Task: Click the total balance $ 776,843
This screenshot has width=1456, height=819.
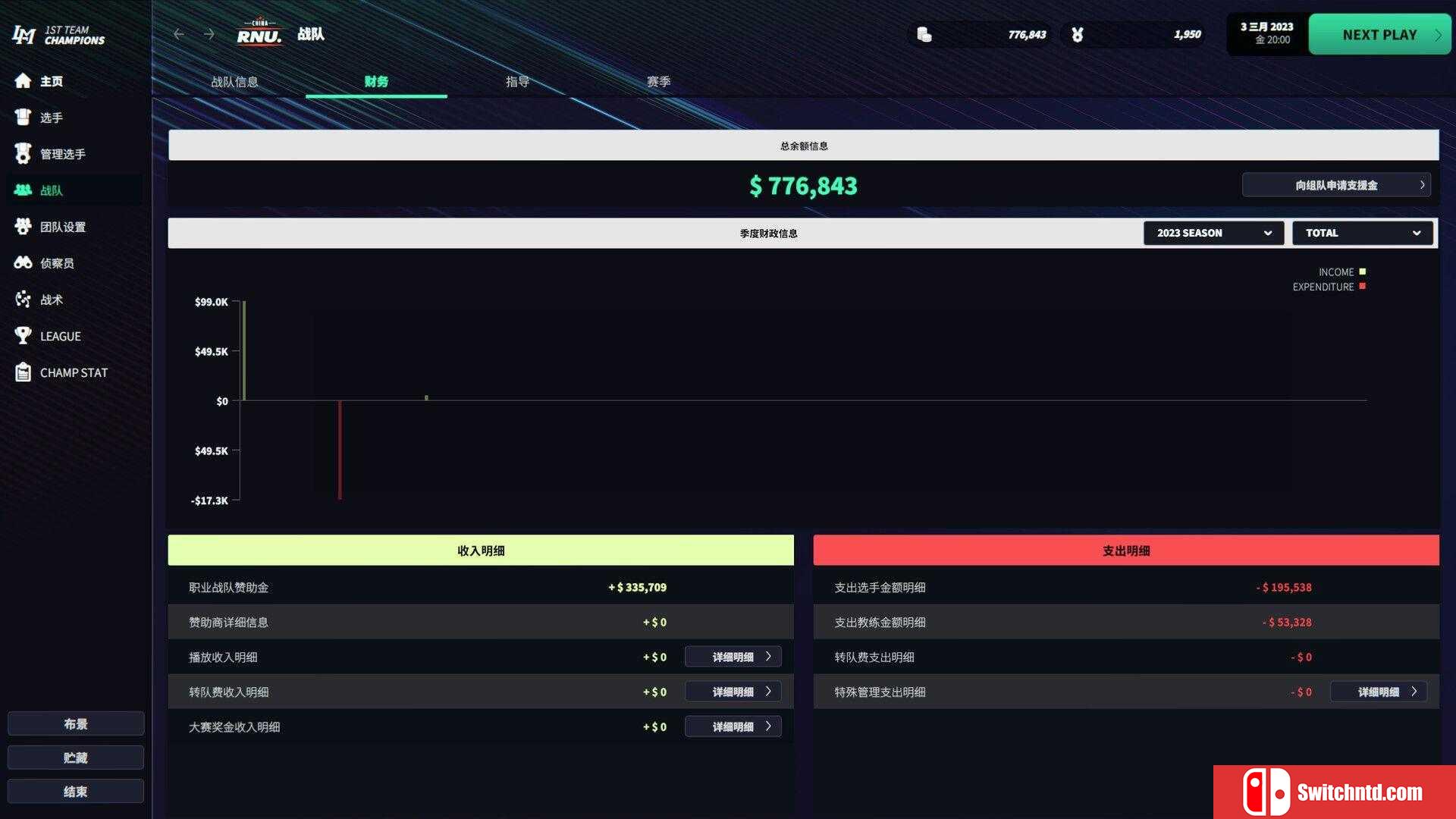Action: [x=803, y=186]
